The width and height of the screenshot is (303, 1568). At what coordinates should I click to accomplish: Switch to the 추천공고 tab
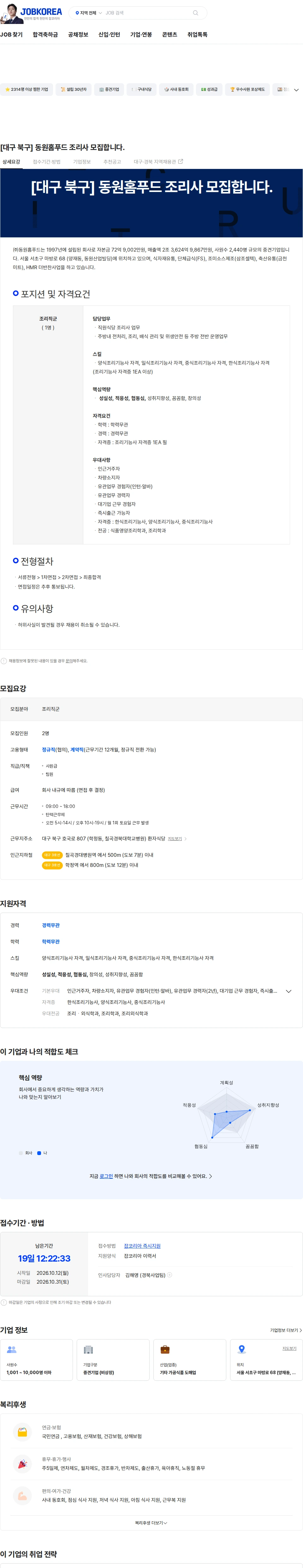pyautogui.click(x=112, y=162)
